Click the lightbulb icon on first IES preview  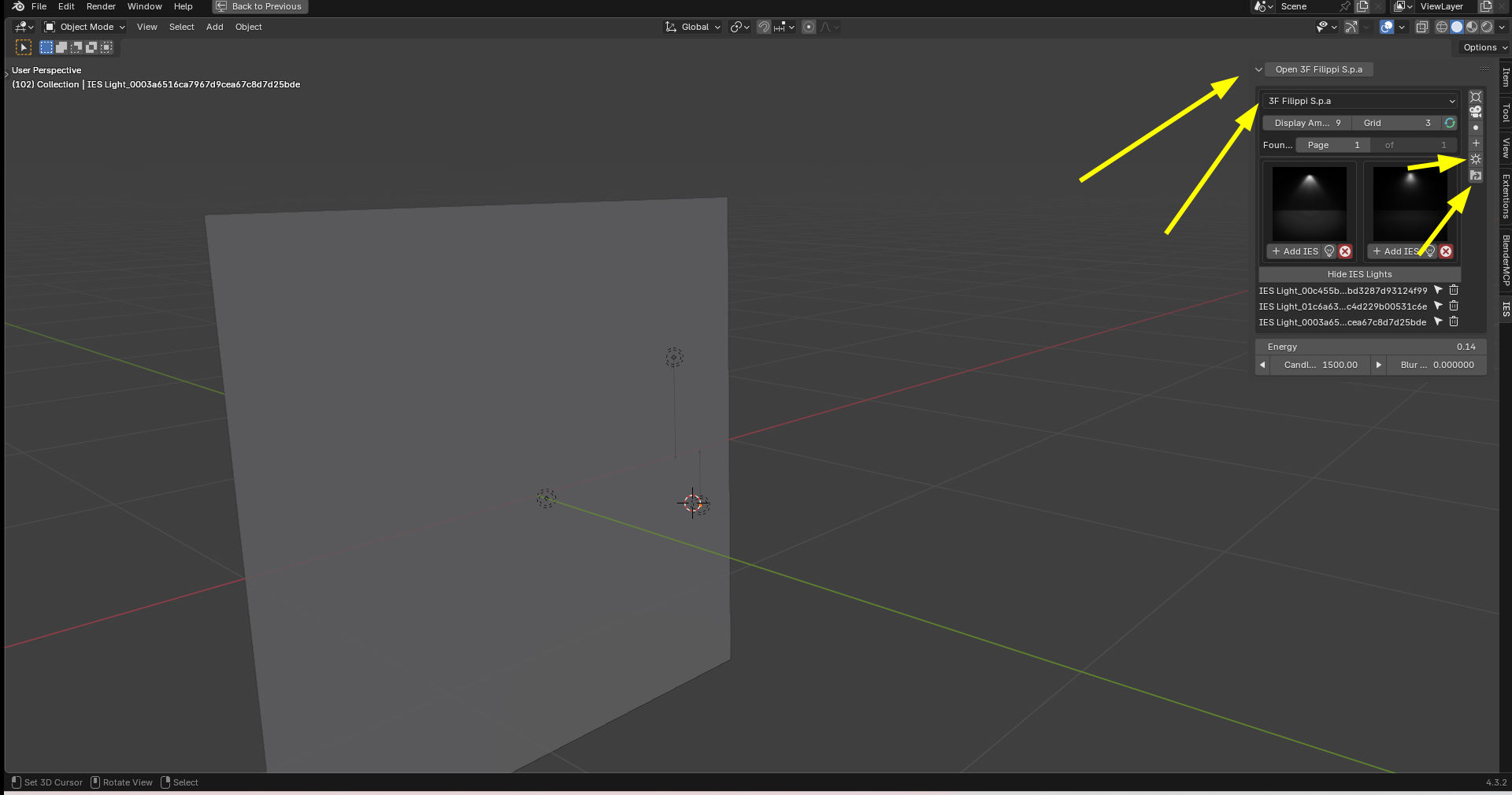1329,251
